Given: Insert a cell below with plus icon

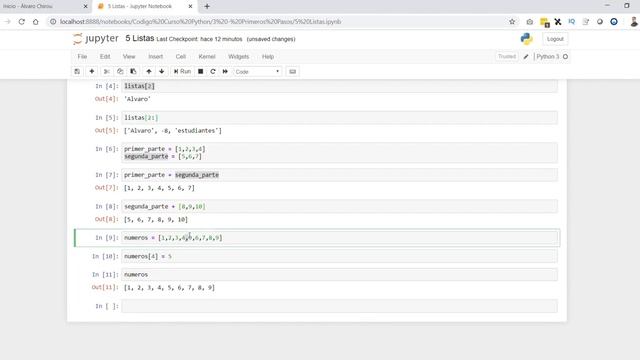Looking at the screenshot, I should (x=92, y=71).
